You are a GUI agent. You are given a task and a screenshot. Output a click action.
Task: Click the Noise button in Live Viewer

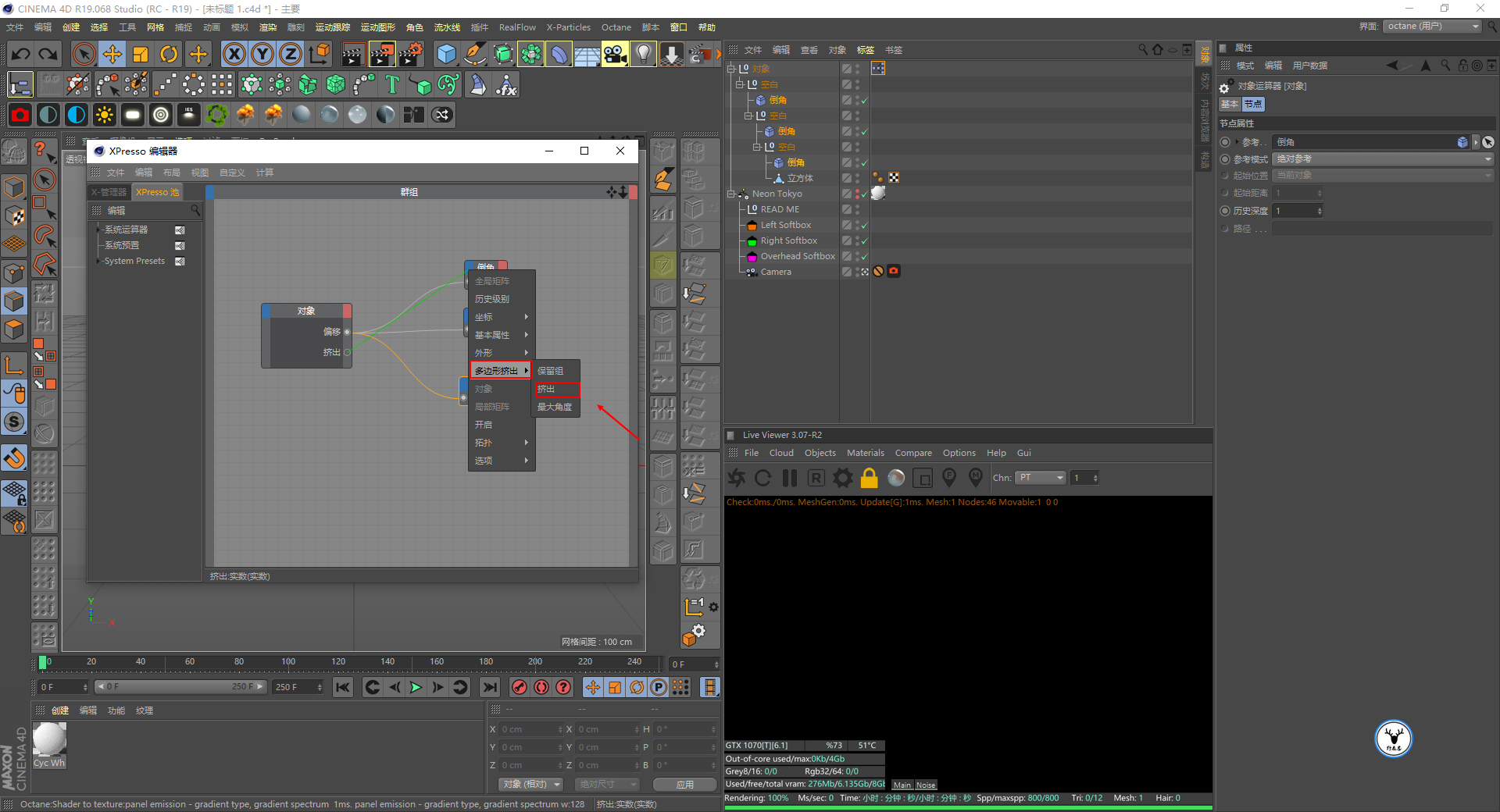tap(926, 785)
